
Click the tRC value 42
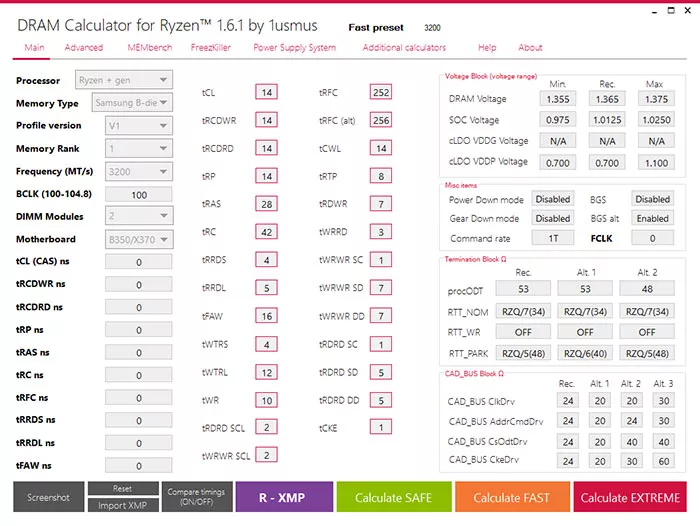267,232
